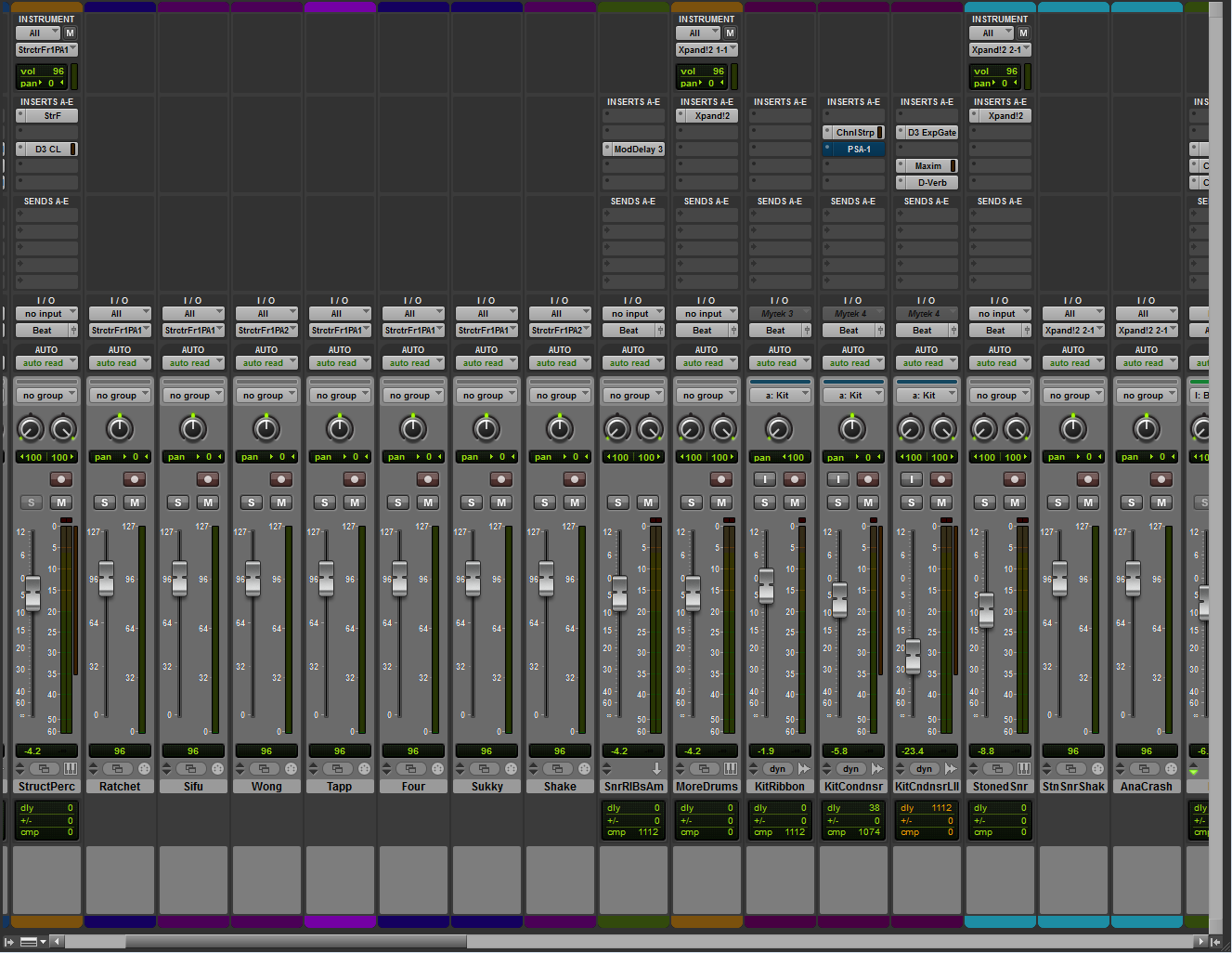Click the down-arrow path icon under the SnrRIBsAm fader
Viewport: 1232px width, 953px height.
tap(656, 768)
